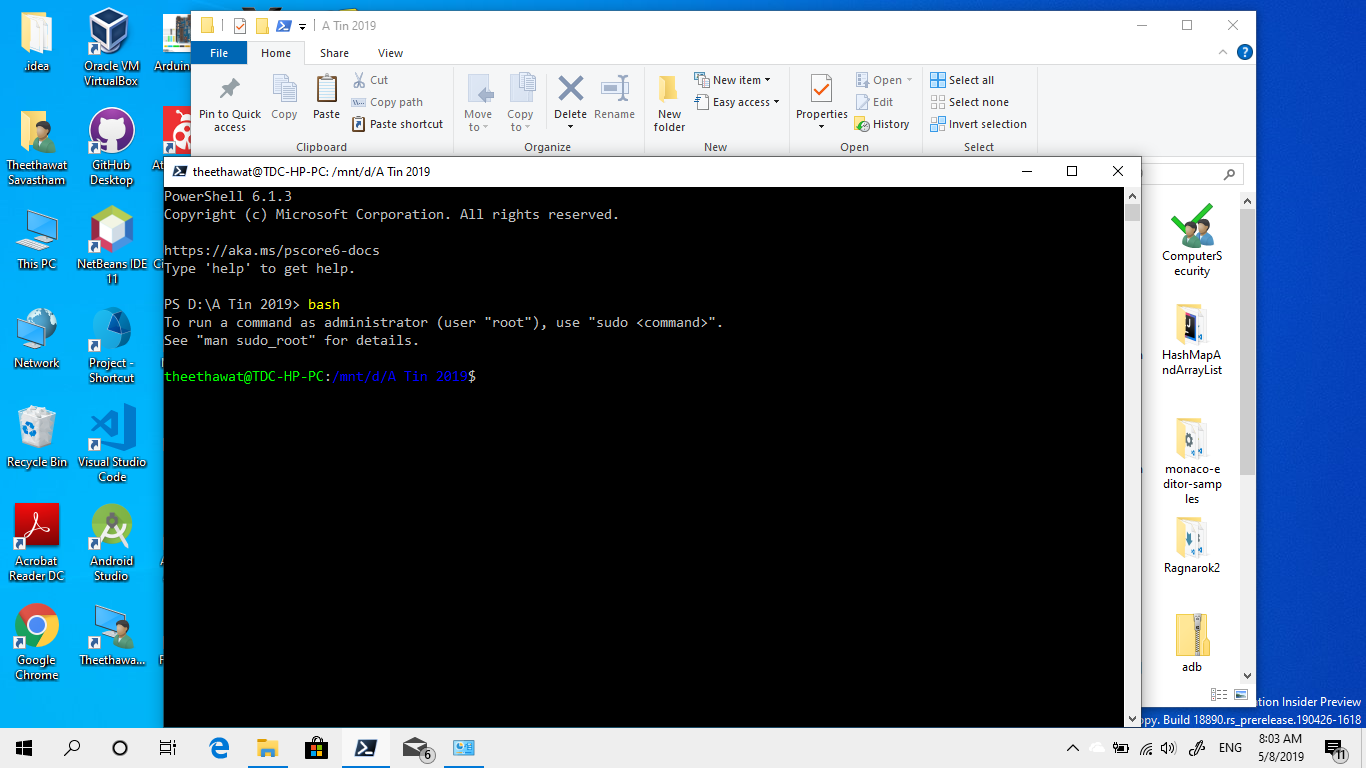Select Copy path in Clipboard group
The image size is (1366, 768).
pos(388,102)
